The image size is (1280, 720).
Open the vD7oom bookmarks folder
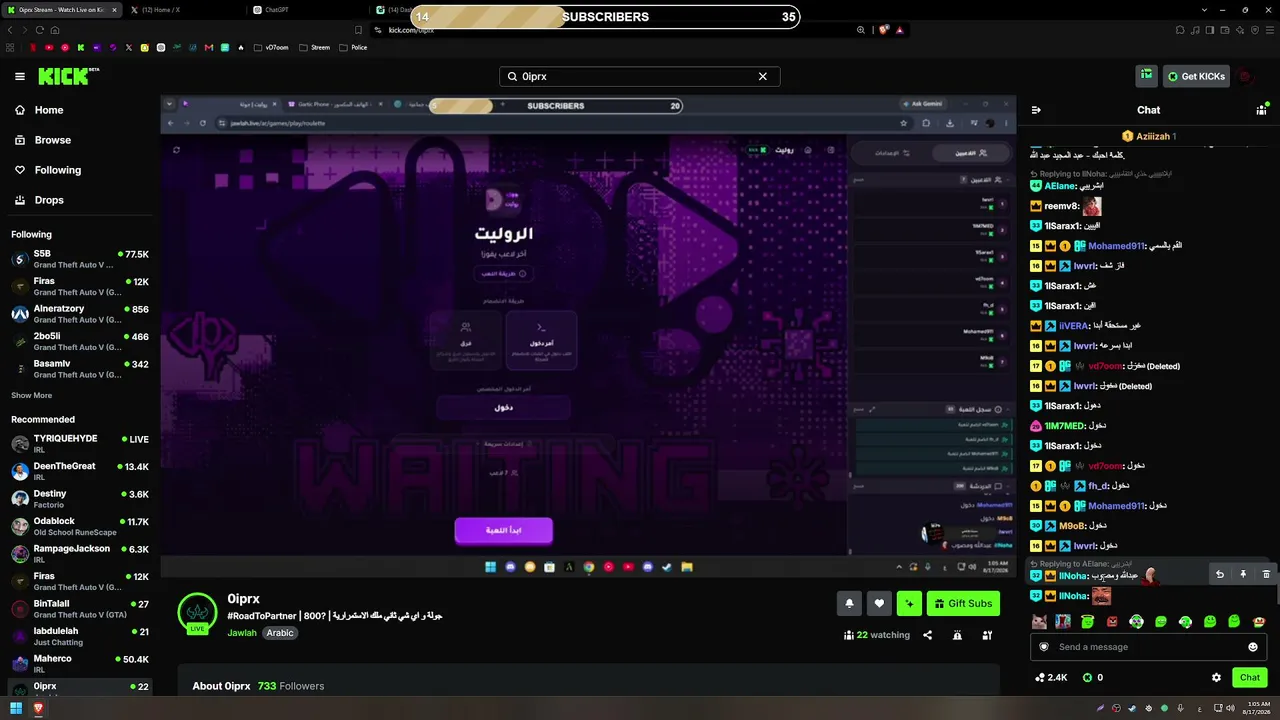tap(271, 47)
